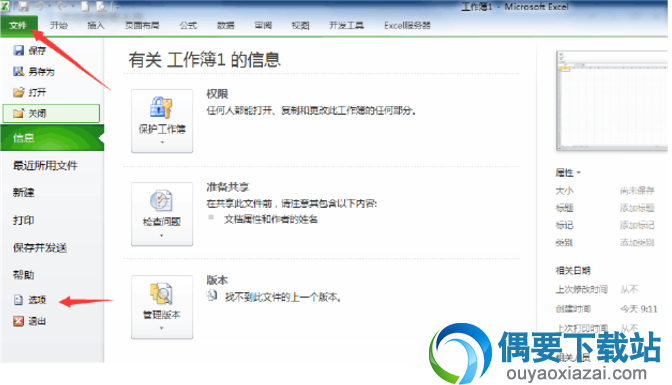The width and height of the screenshot is (672, 385).
Task: Click the undo icon in quick access toolbar
Action: point(41,6)
